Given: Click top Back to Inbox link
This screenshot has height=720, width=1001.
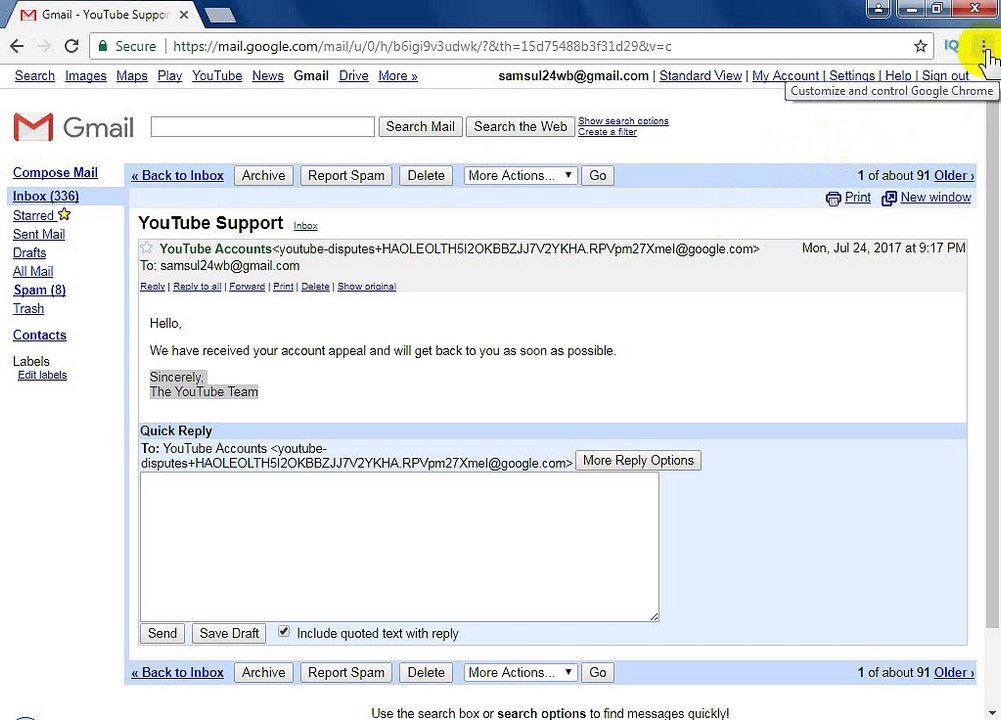Looking at the screenshot, I should click(177, 176).
